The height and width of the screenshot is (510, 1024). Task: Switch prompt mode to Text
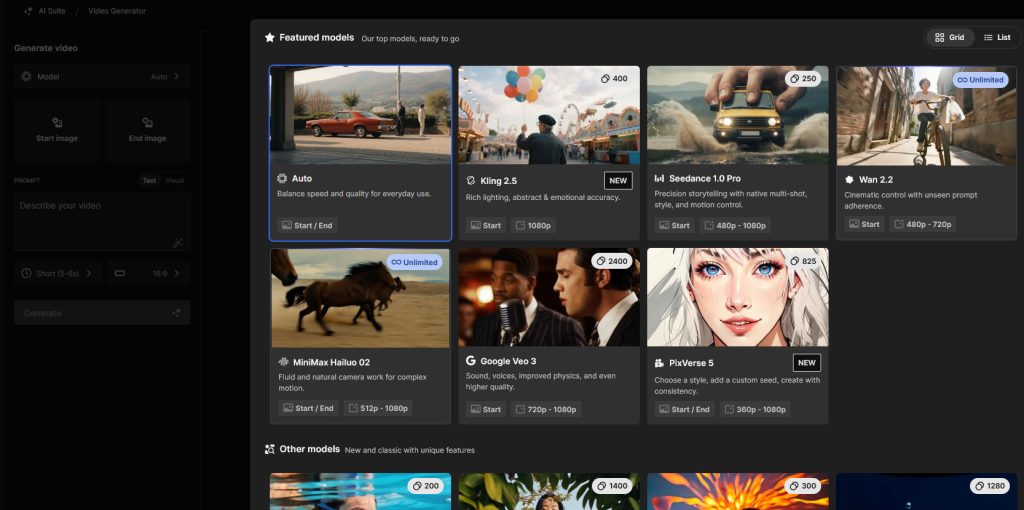click(x=150, y=180)
